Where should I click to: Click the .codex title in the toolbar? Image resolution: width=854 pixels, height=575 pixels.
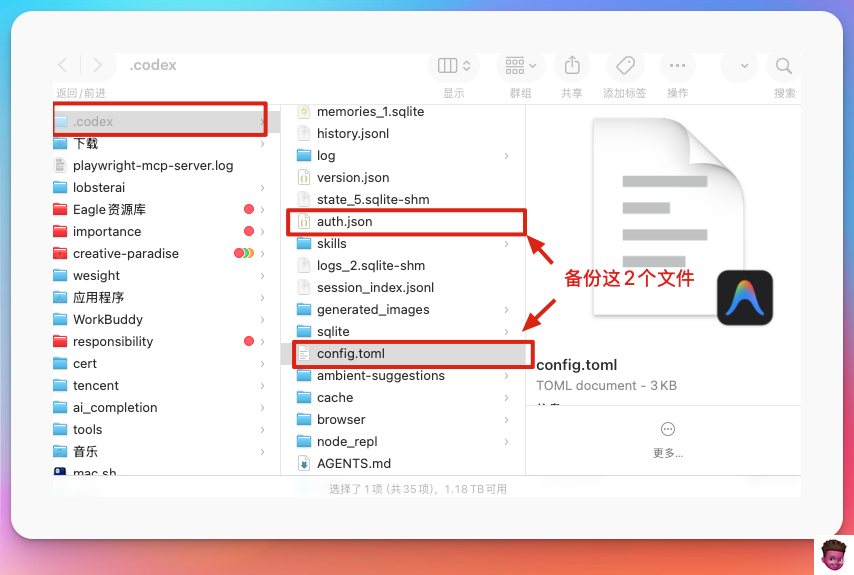click(x=153, y=65)
